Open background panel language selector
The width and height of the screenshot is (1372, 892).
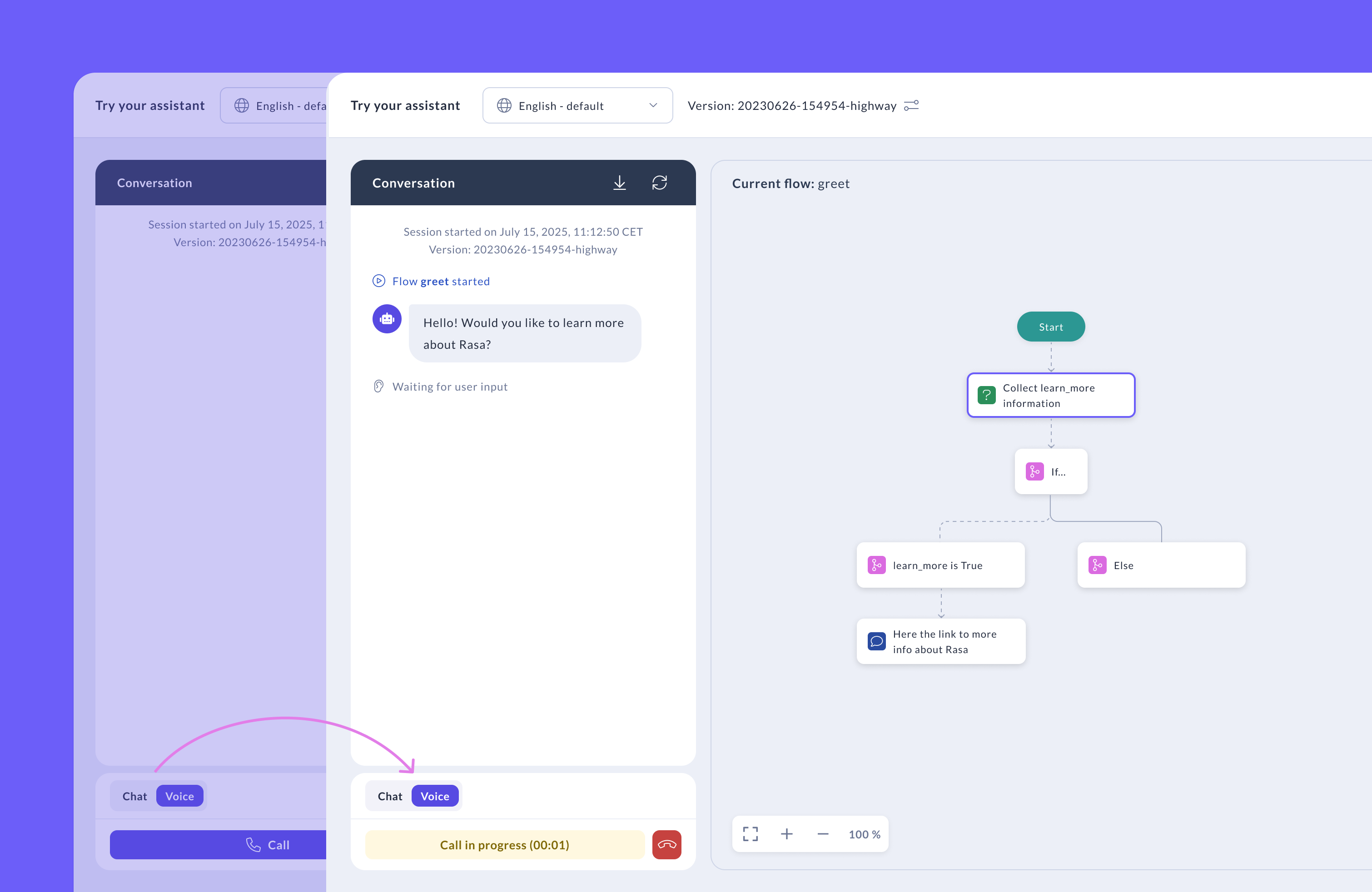coord(274,105)
